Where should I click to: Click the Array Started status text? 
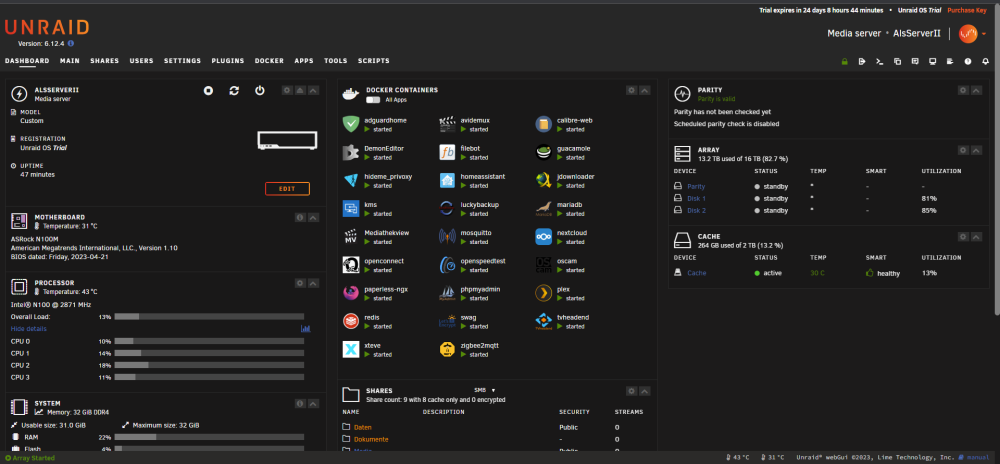point(28,458)
